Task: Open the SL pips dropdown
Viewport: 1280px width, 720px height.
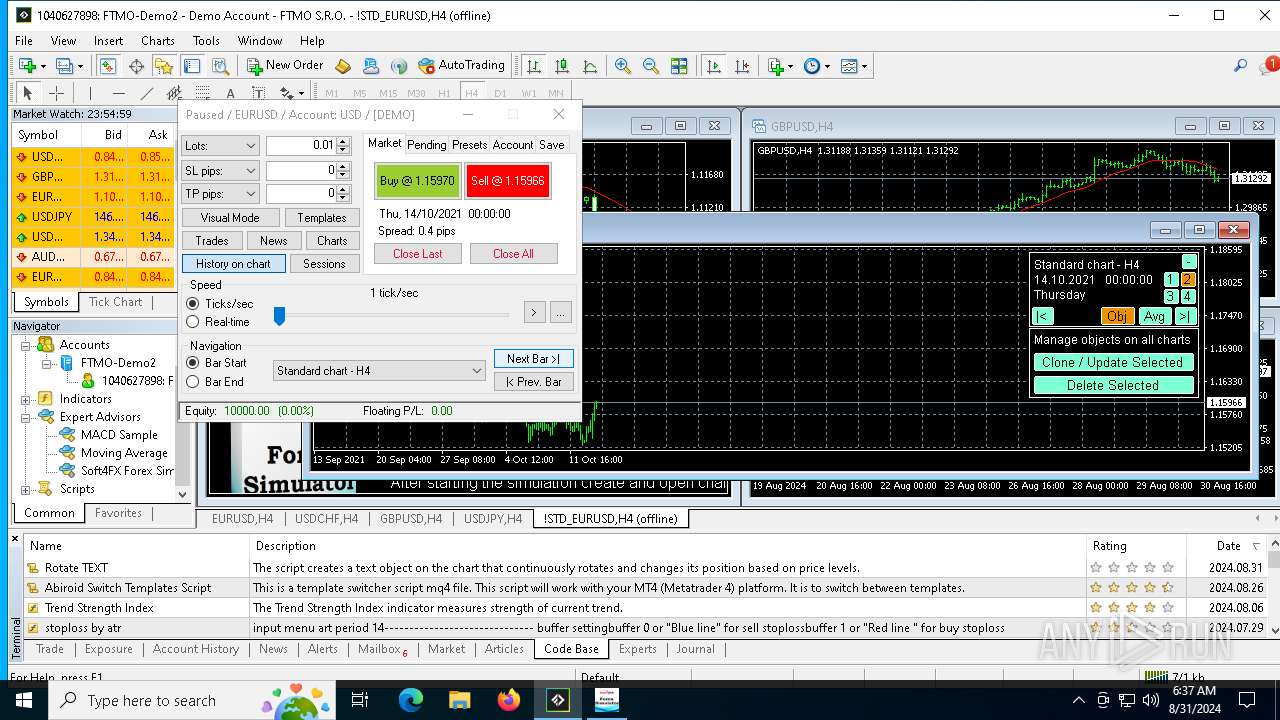Action: [220, 170]
